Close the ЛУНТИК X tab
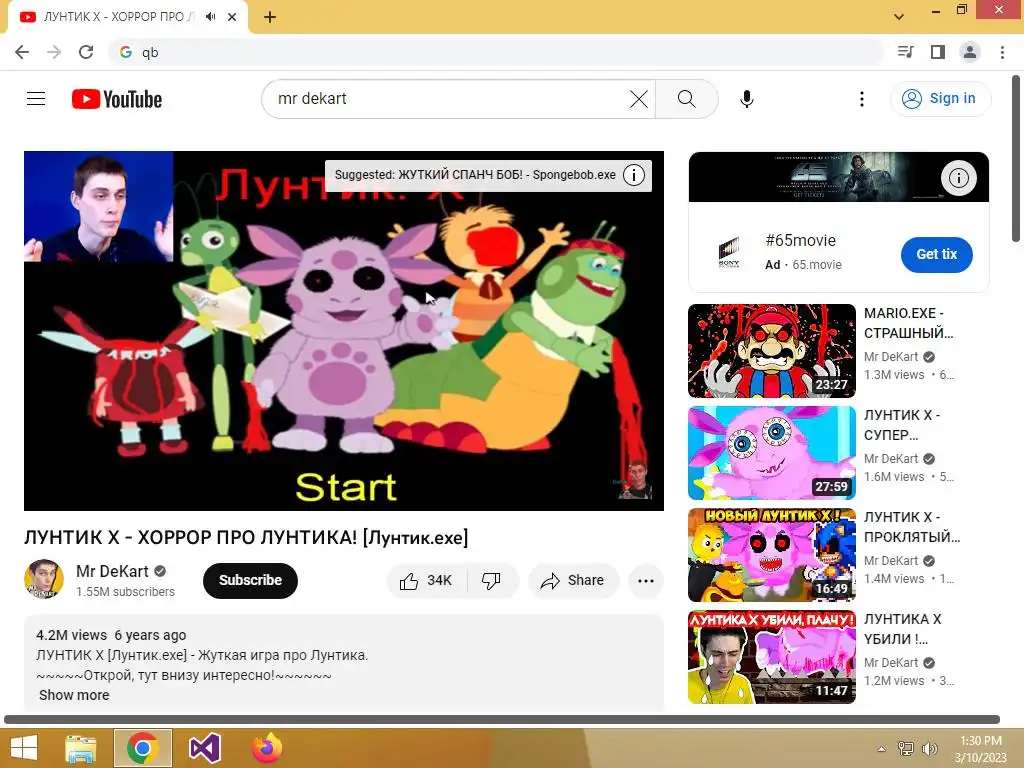Image resolution: width=1024 pixels, height=768 pixels. pyautogui.click(x=232, y=17)
